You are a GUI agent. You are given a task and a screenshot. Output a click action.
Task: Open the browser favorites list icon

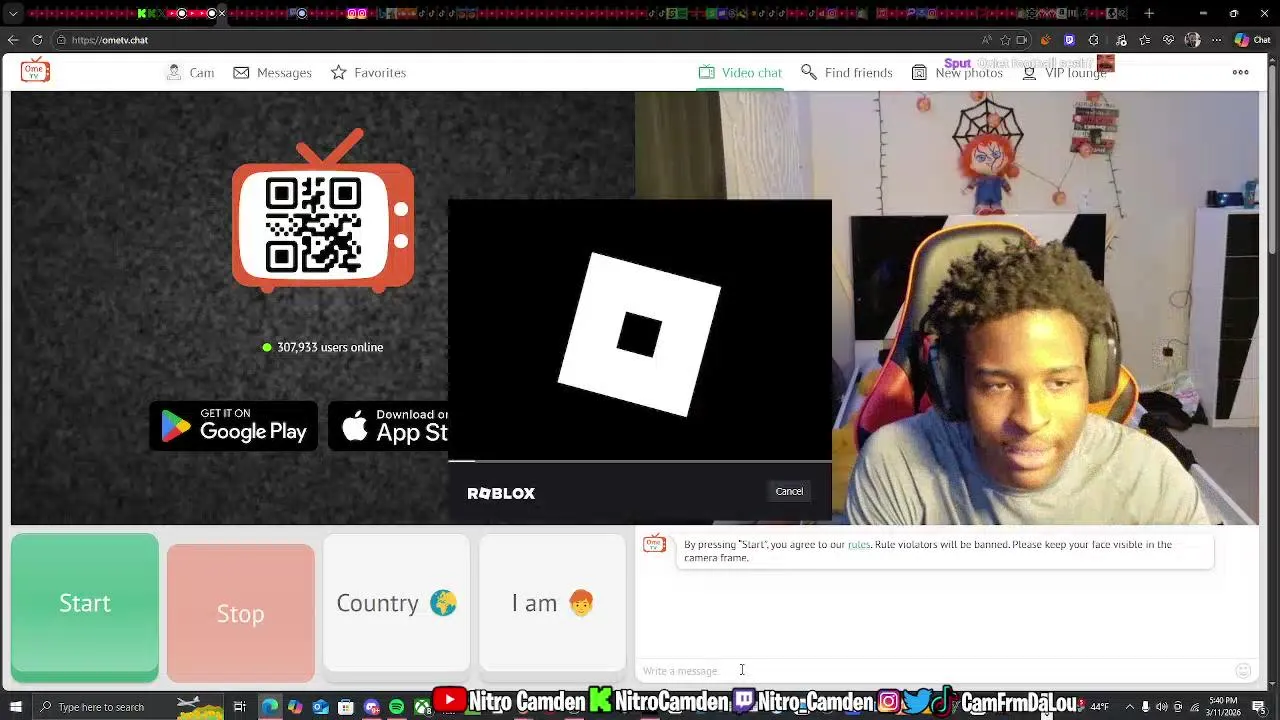pyautogui.click(x=1145, y=40)
